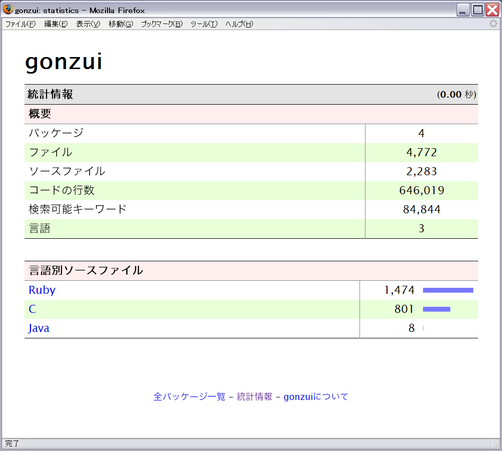502x451 pixels.
Task: Minimize the Firefox window
Action: (462, 10)
